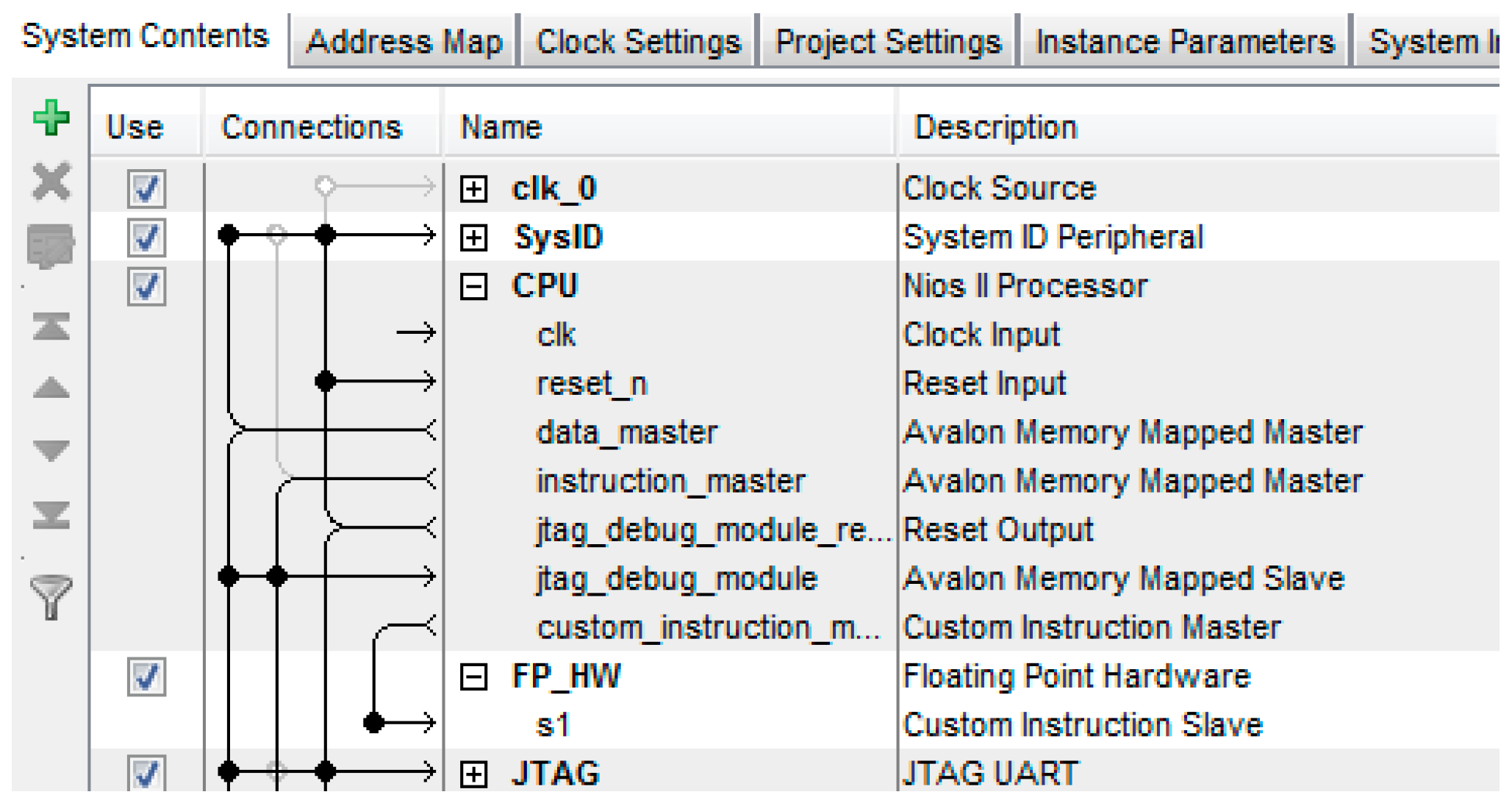Select the jtag_debug_module interface name
The width and height of the screenshot is (1512, 803).
[x=676, y=579]
